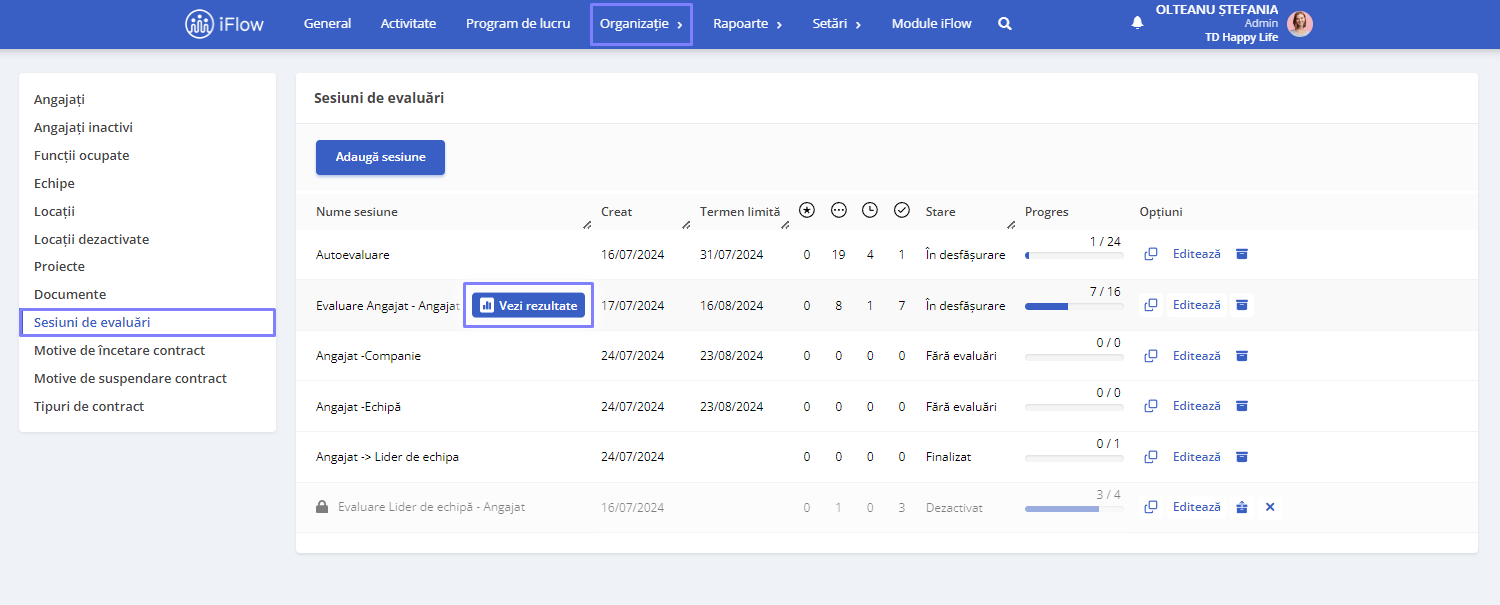1500x605 pixels.
Task: Go to the Activitate tab
Action: pos(408,24)
